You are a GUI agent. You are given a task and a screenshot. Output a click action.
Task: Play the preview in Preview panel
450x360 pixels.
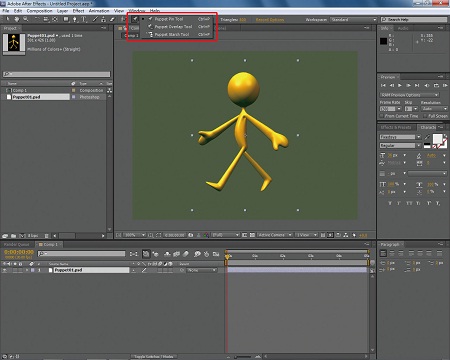pos(400,86)
